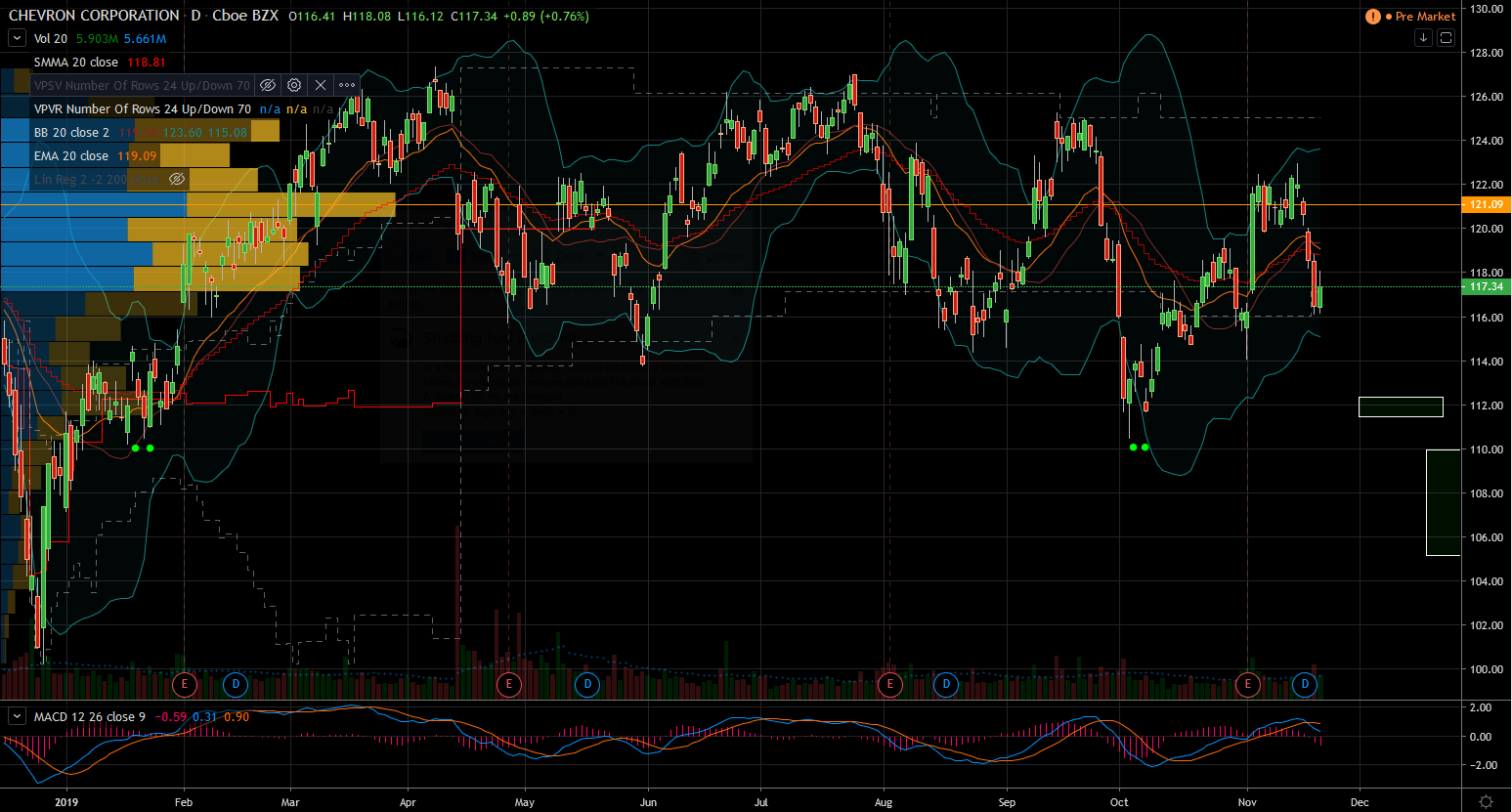Open the earnings marker before May

[509, 684]
